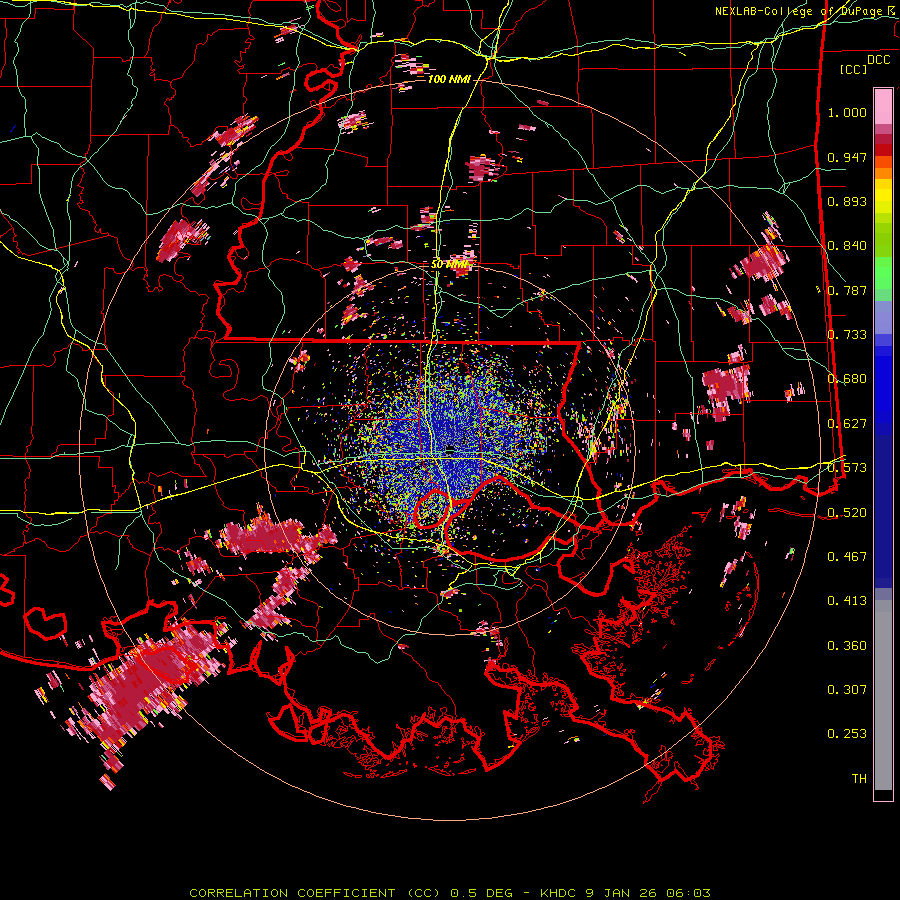
Task: Click the Correlation Coefficient caption at bottom
Action: pyautogui.click(x=450, y=893)
